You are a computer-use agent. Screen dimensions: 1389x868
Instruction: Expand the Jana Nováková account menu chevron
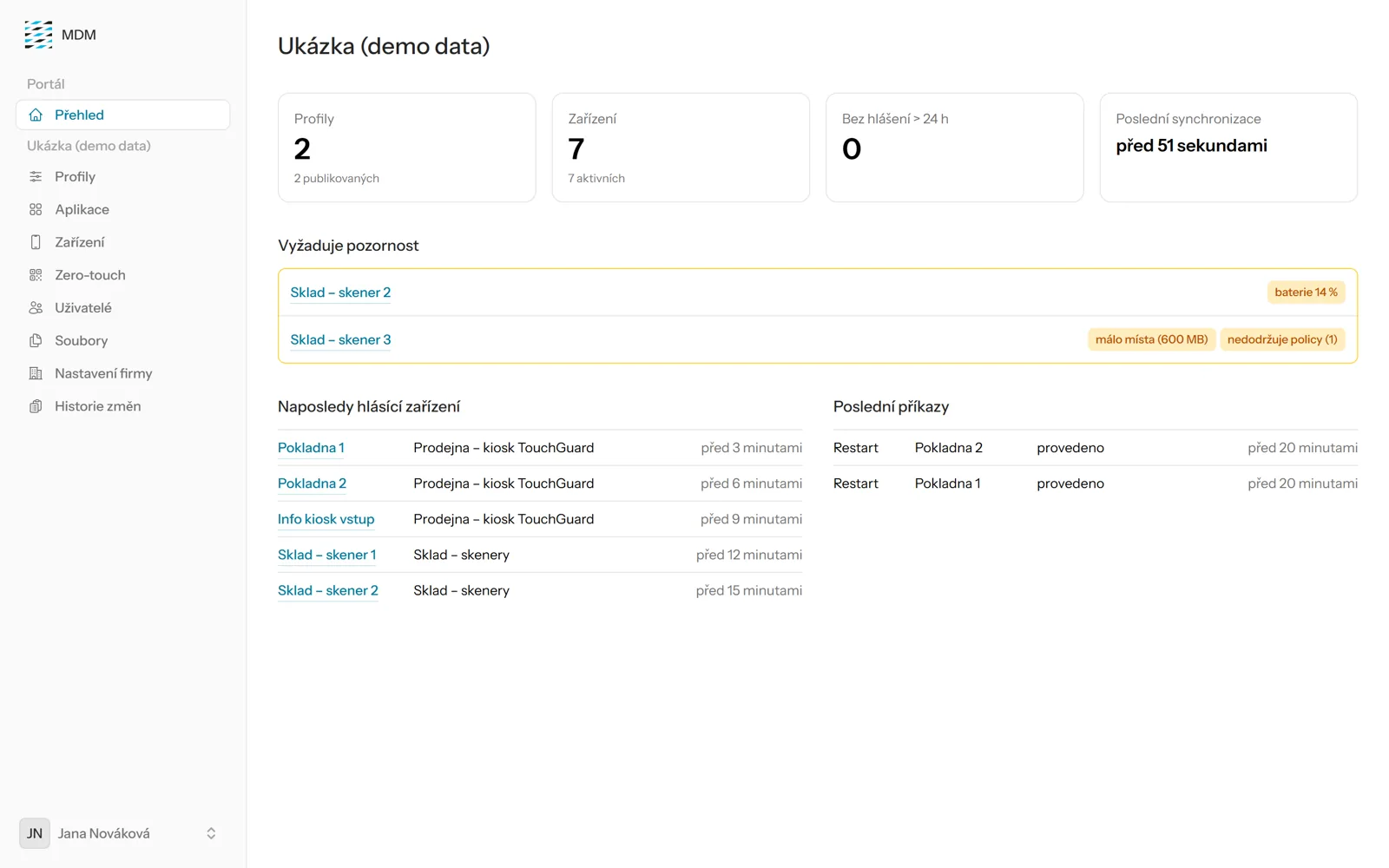211,833
